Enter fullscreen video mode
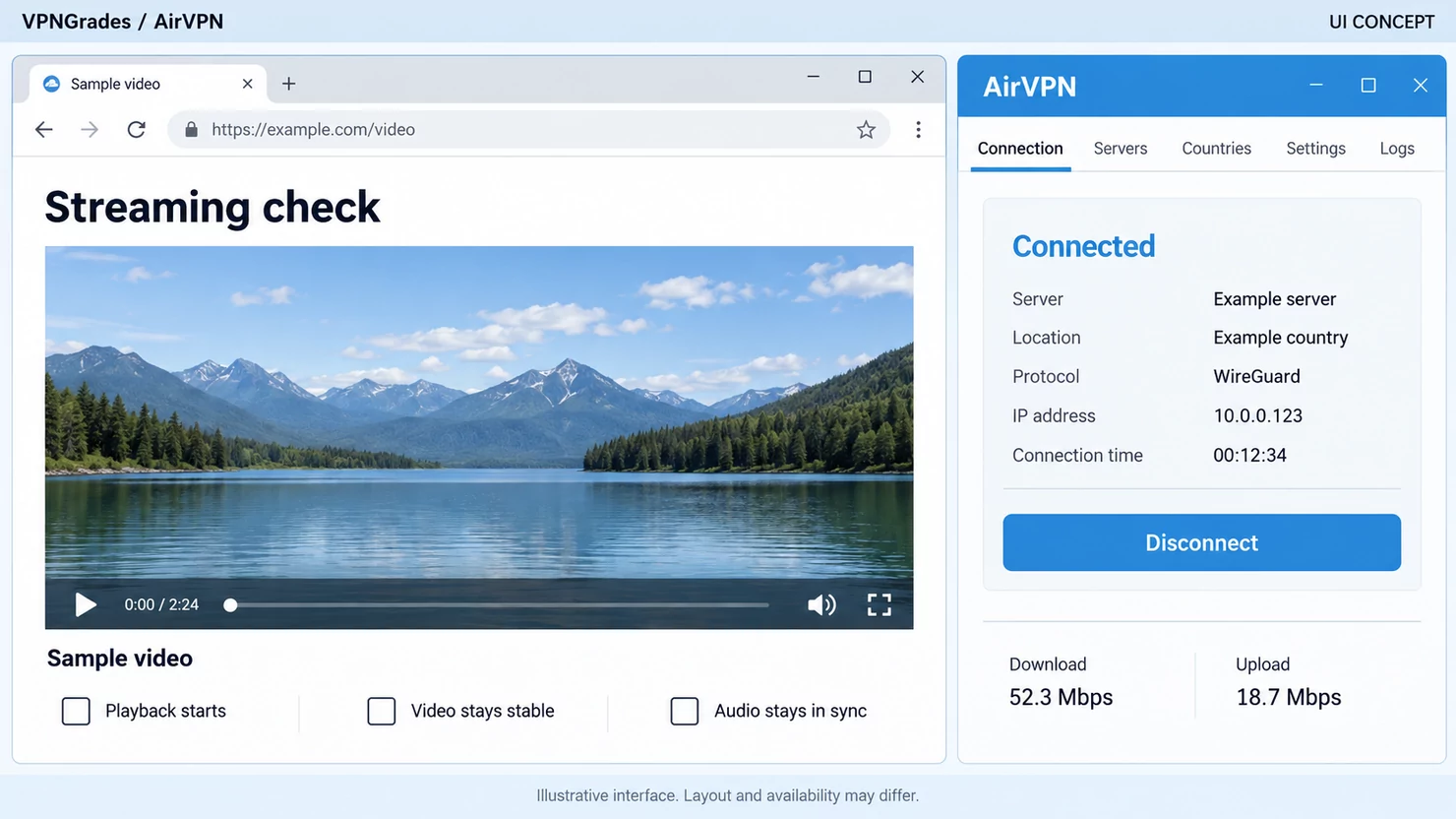This screenshot has height=819, width=1456. click(880, 604)
